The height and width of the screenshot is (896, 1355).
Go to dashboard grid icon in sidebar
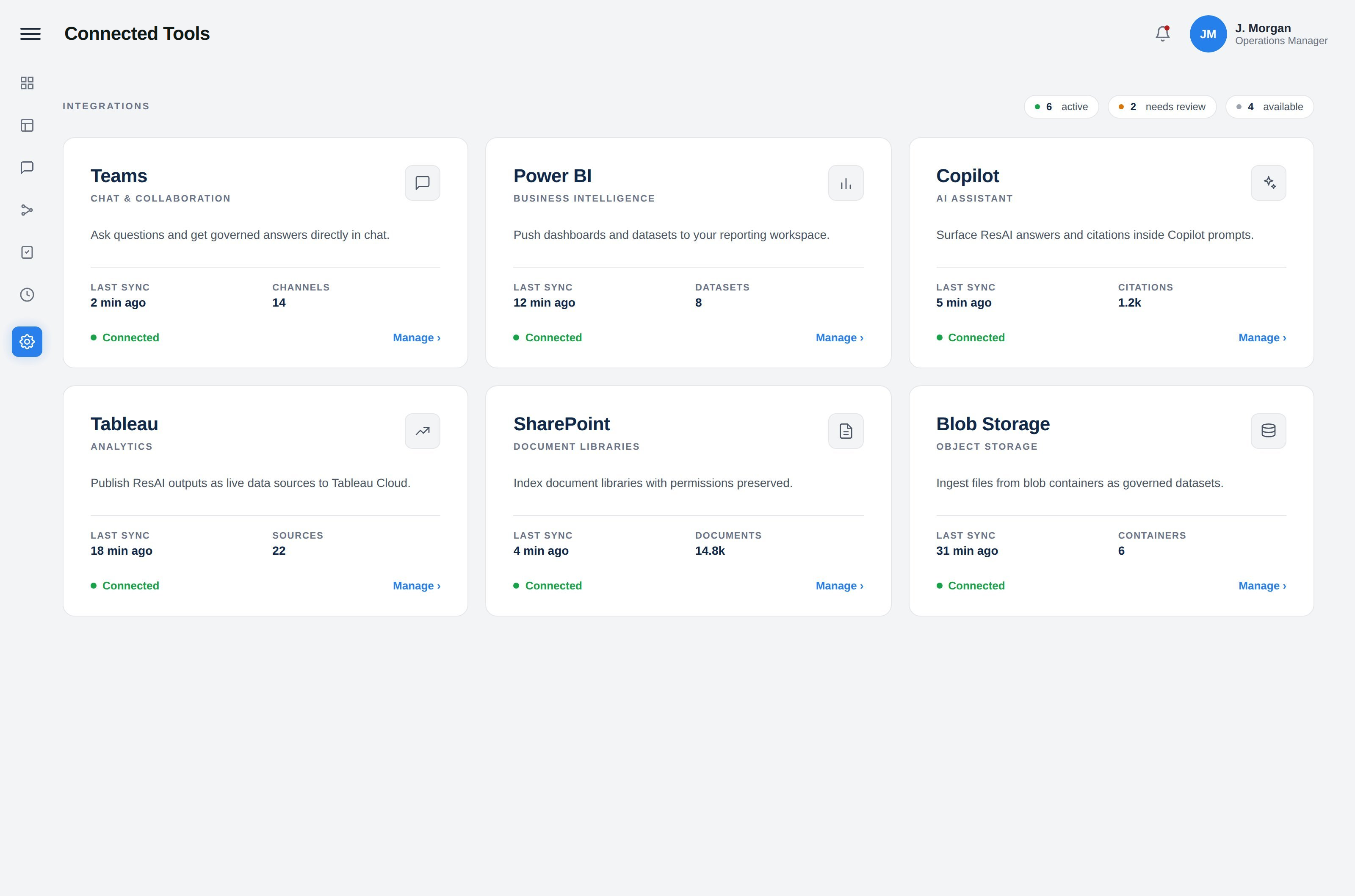27,83
